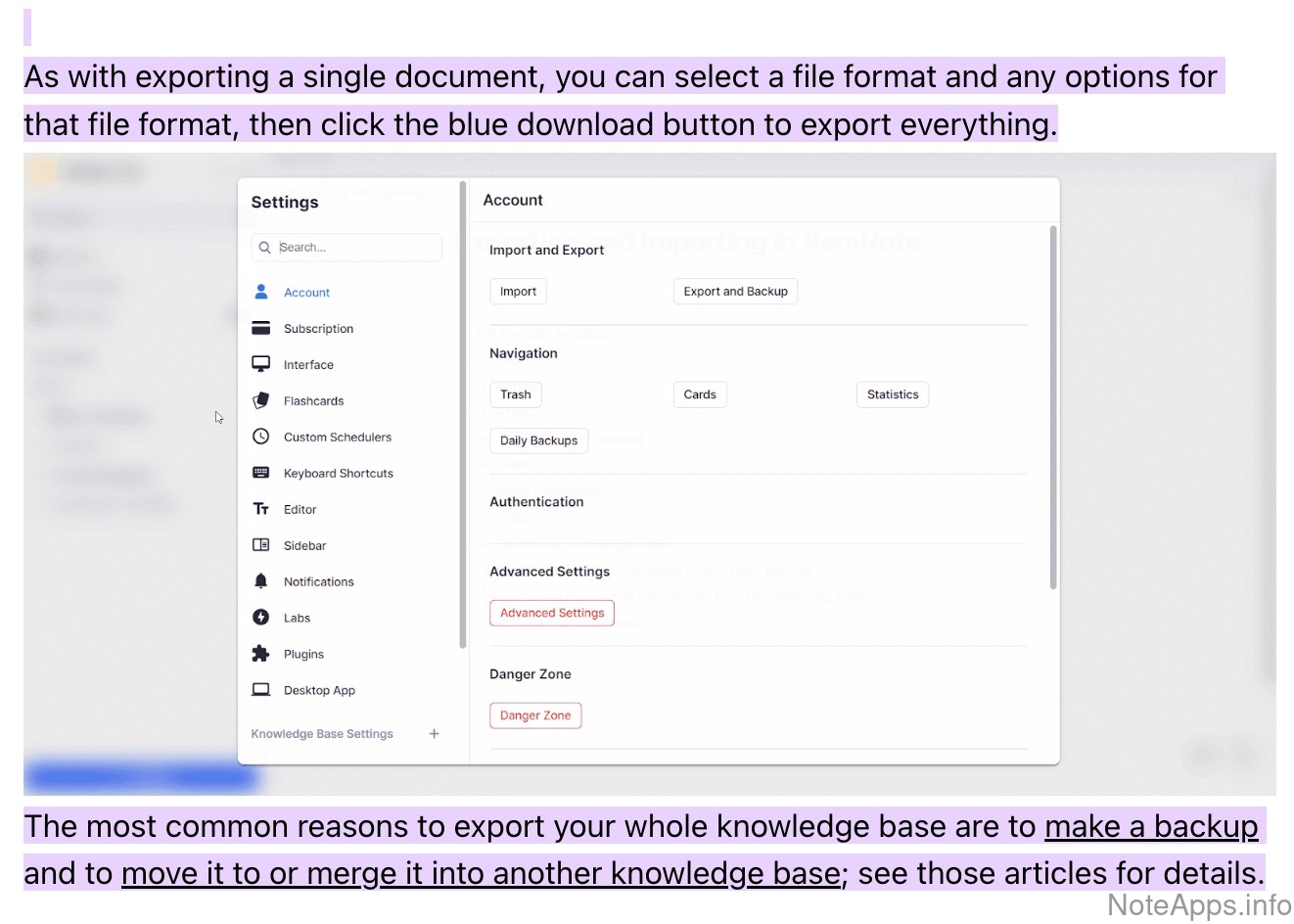The height and width of the screenshot is (924, 1294).
Task: Click the red Danger Zone button
Action: tap(535, 716)
